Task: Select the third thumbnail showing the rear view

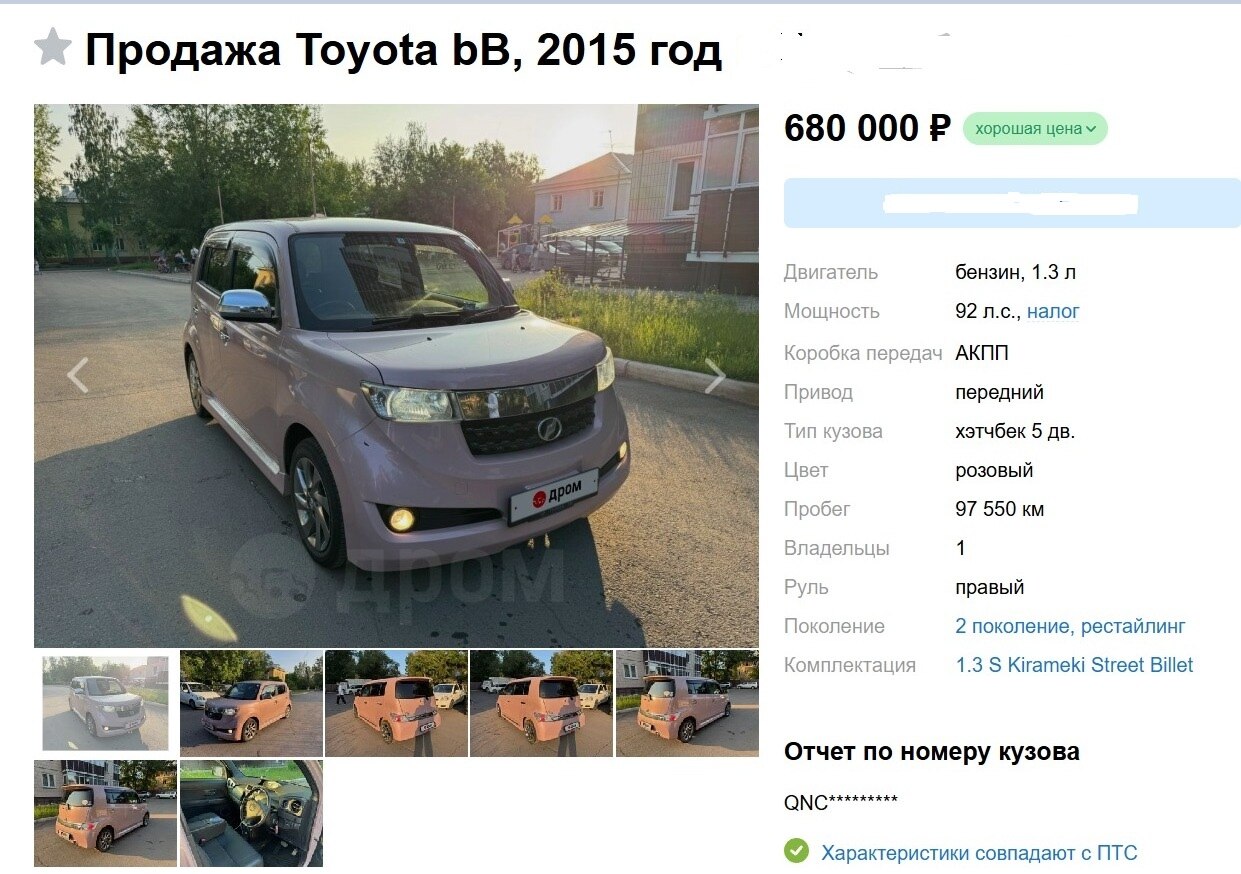Action: [396, 703]
